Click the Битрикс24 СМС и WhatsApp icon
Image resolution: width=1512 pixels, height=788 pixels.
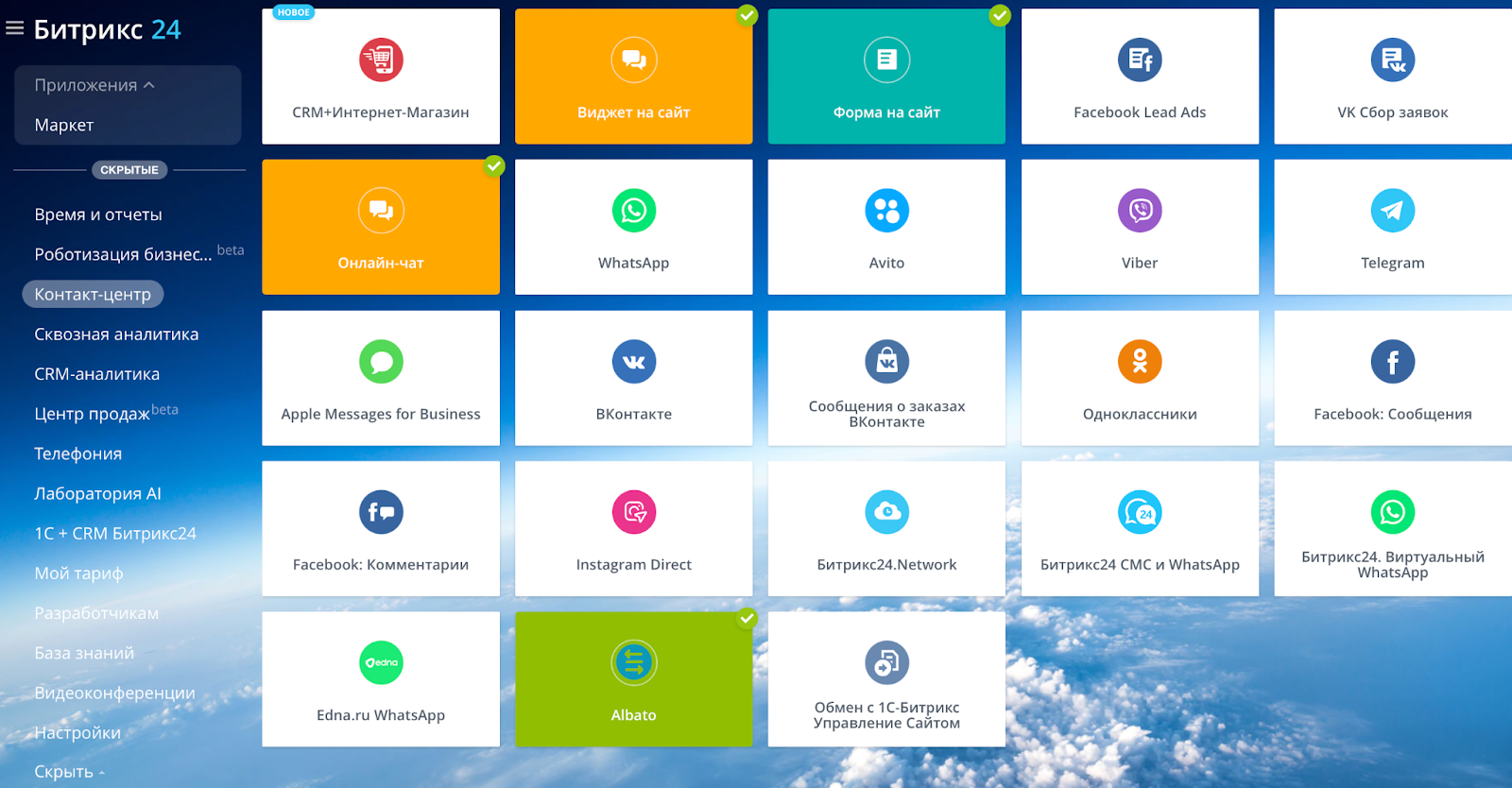tap(1140, 512)
